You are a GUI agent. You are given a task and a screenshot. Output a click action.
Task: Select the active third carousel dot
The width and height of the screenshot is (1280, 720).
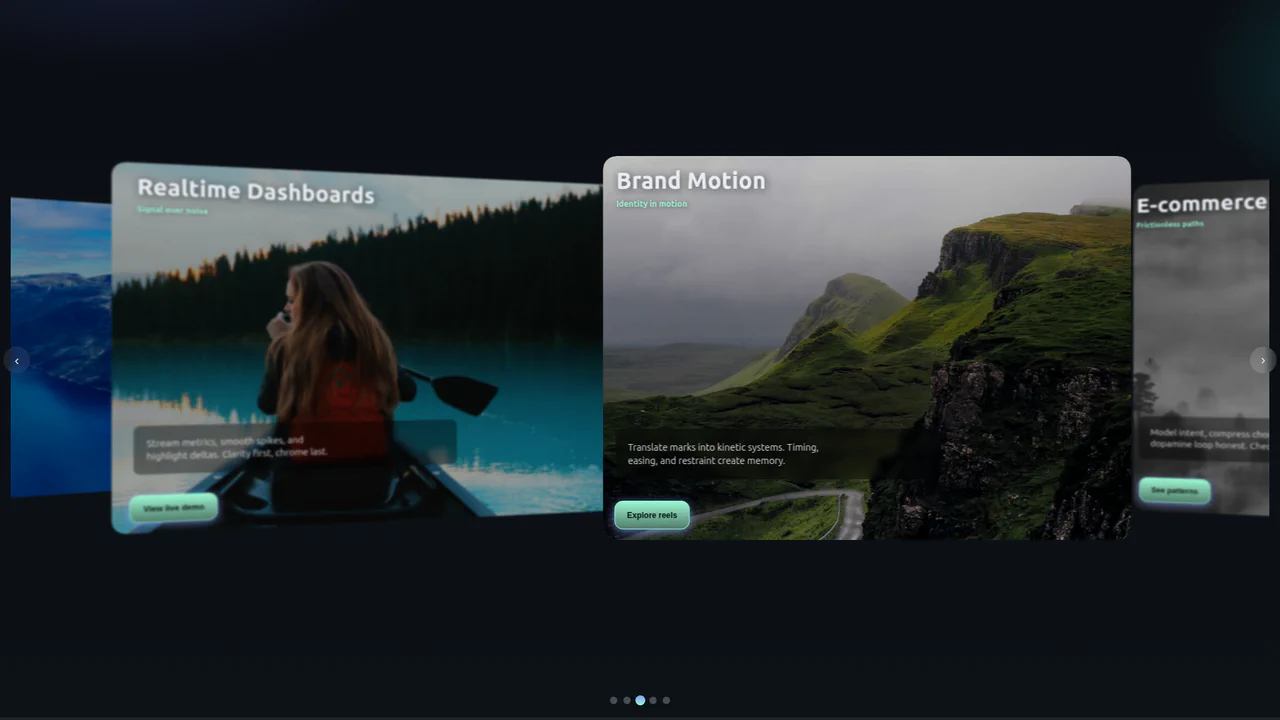[x=640, y=700]
